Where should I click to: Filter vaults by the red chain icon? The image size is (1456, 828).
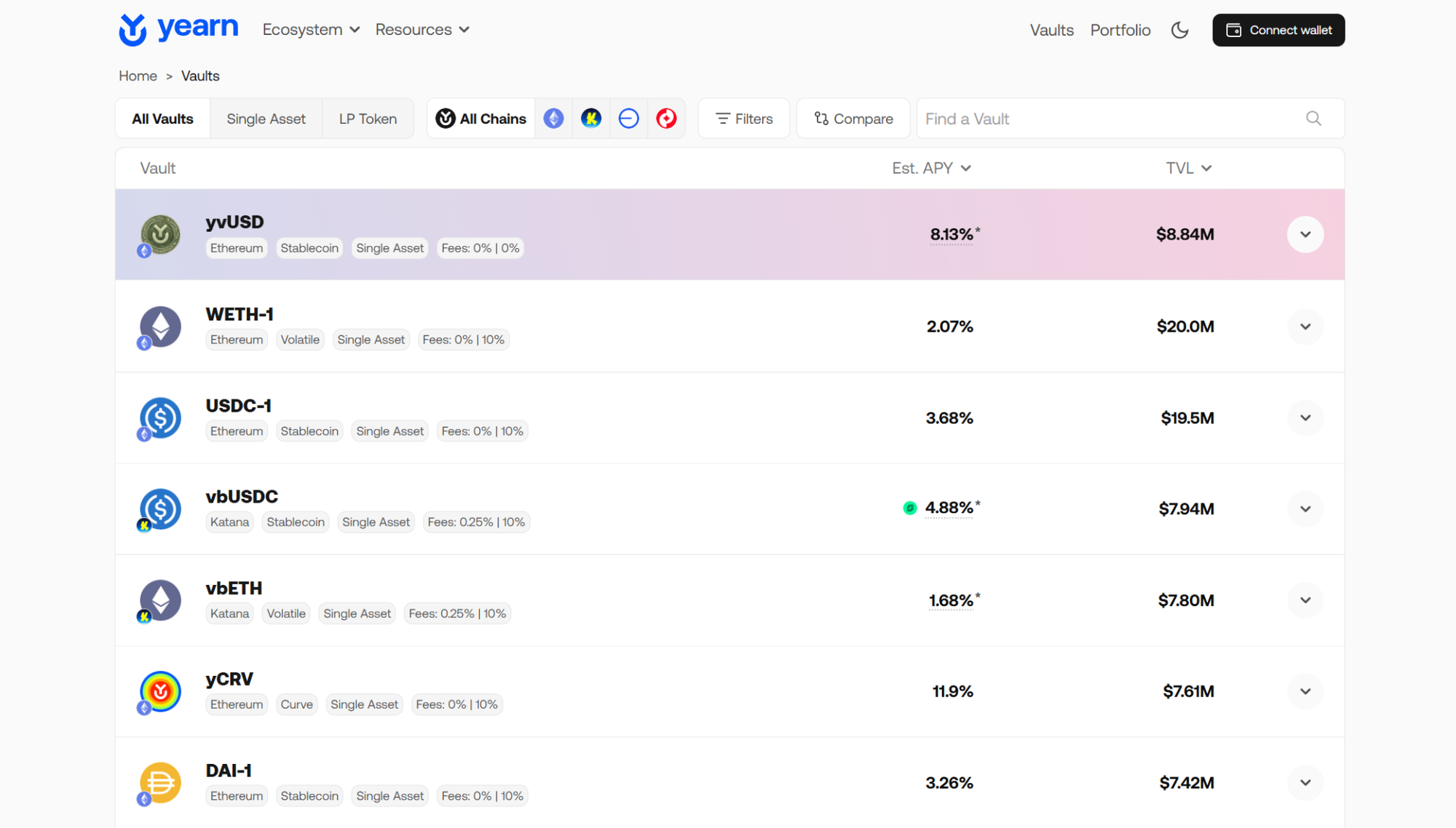[x=666, y=119]
